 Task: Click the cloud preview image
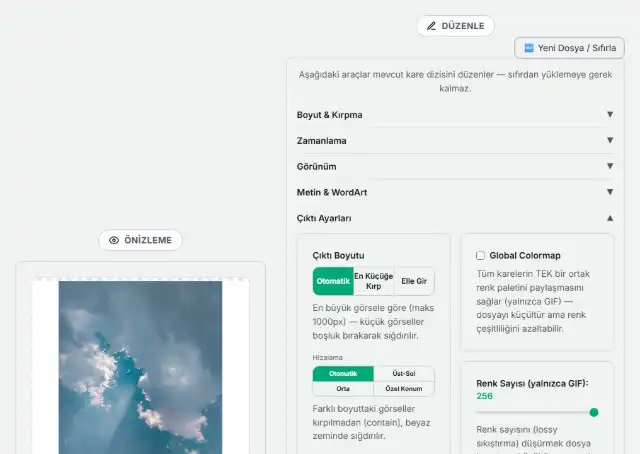click(x=140, y=367)
